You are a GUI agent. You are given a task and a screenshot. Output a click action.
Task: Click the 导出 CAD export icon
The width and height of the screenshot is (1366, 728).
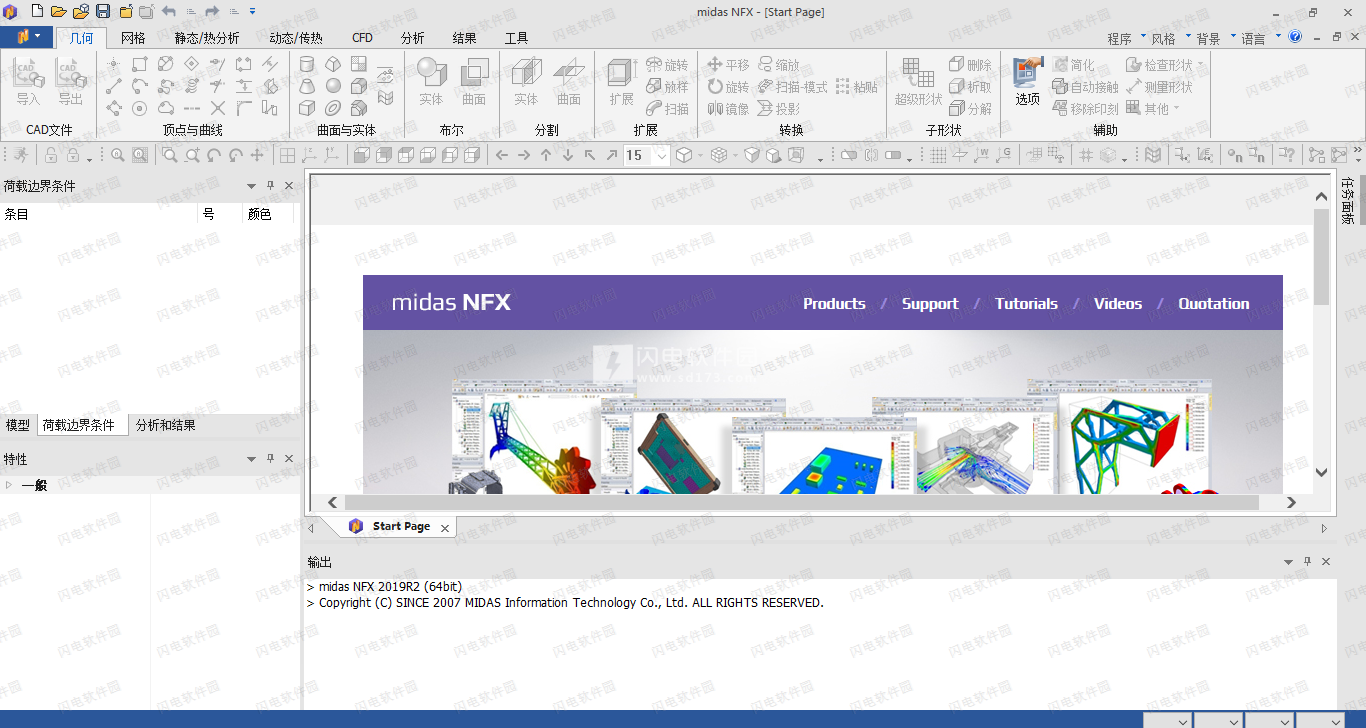71,81
